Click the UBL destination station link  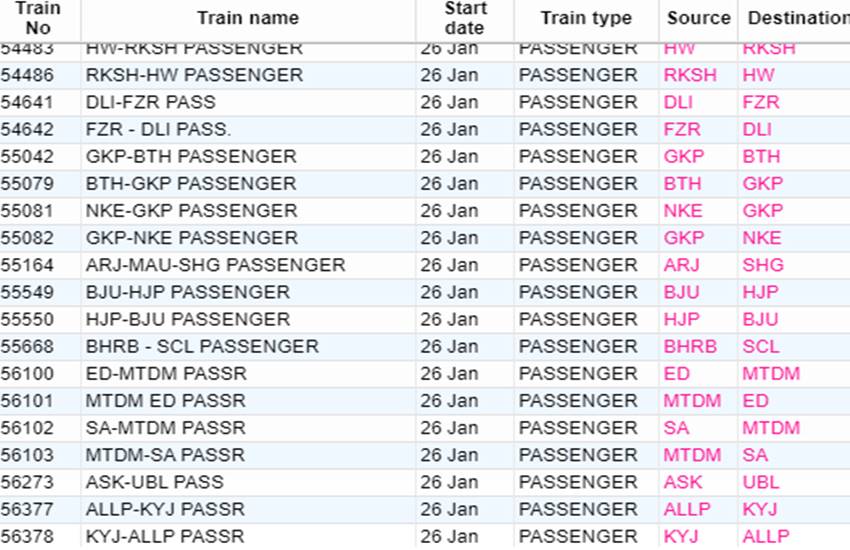coord(760,482)
